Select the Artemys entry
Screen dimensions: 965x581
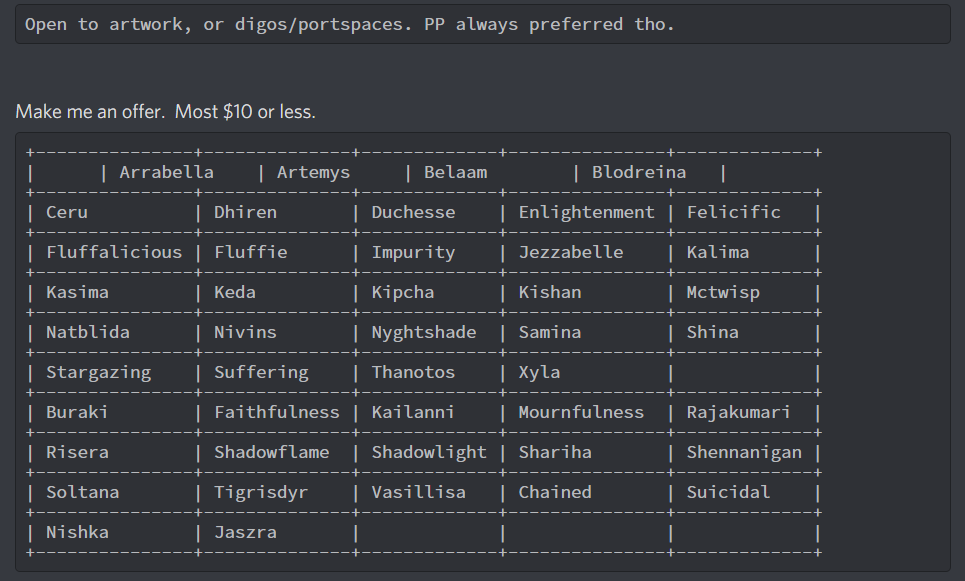coord(313,173)
